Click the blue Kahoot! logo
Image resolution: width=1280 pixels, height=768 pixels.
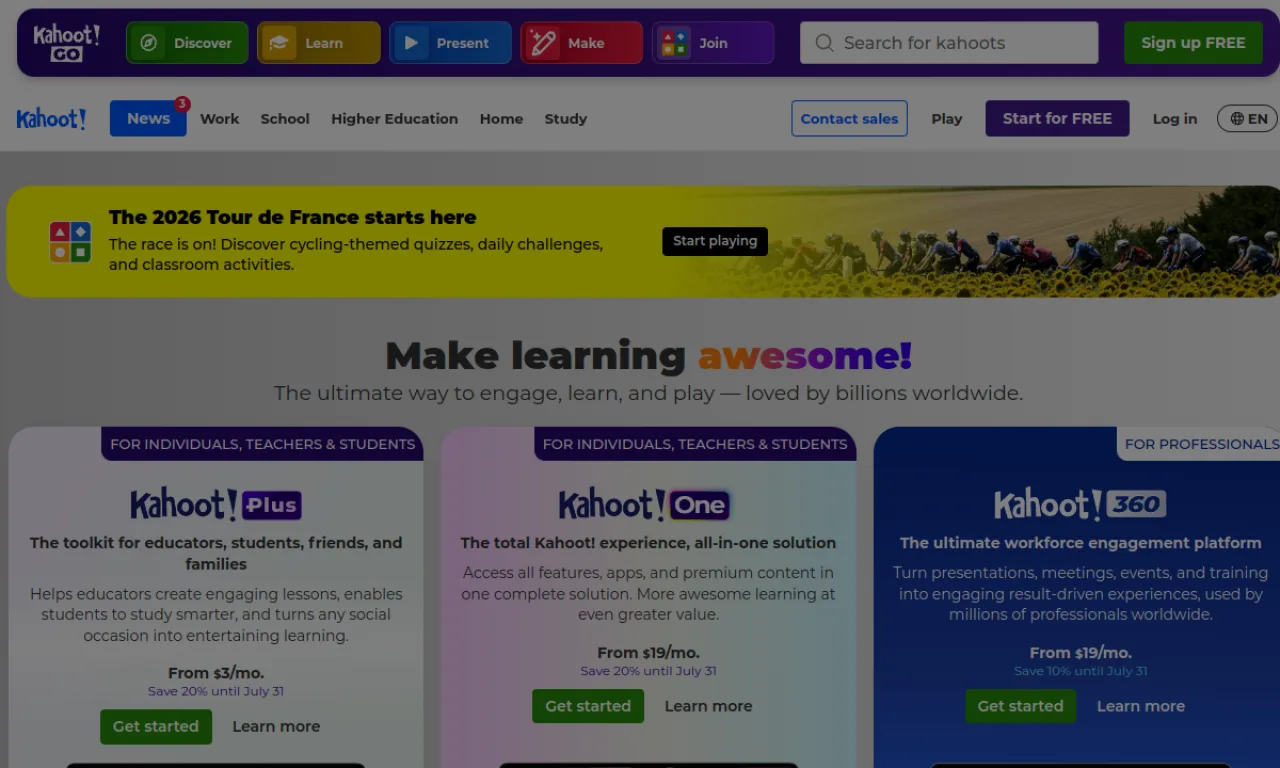[51, 119]
